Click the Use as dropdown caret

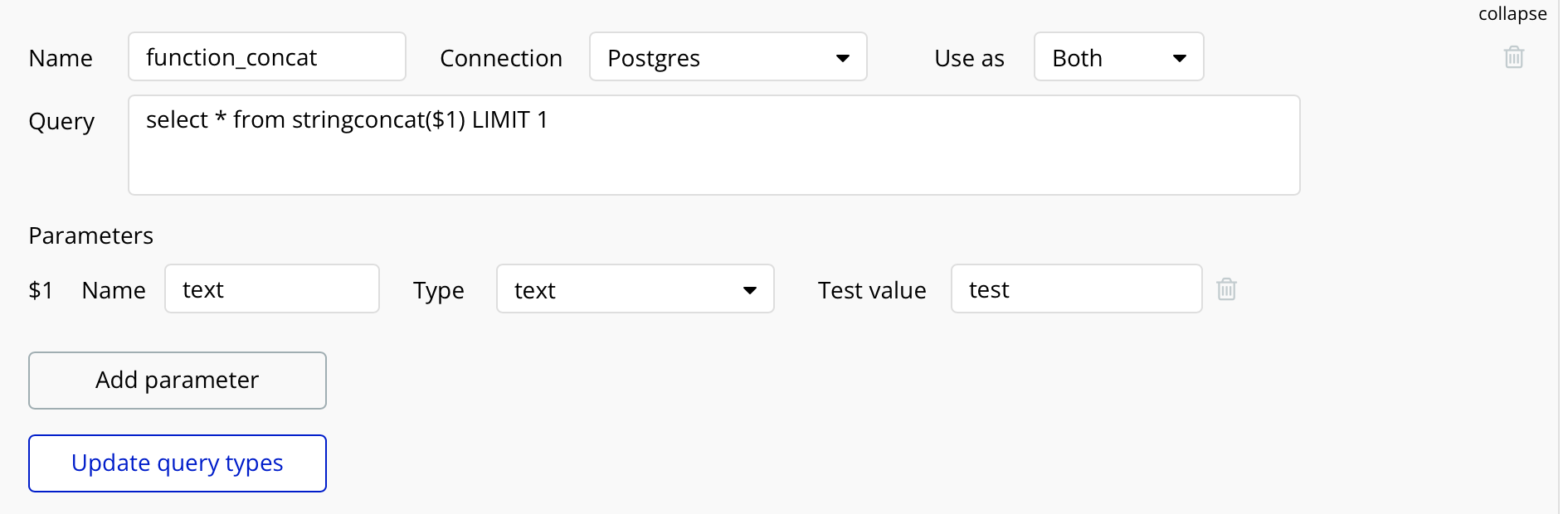click(1179, 57)
